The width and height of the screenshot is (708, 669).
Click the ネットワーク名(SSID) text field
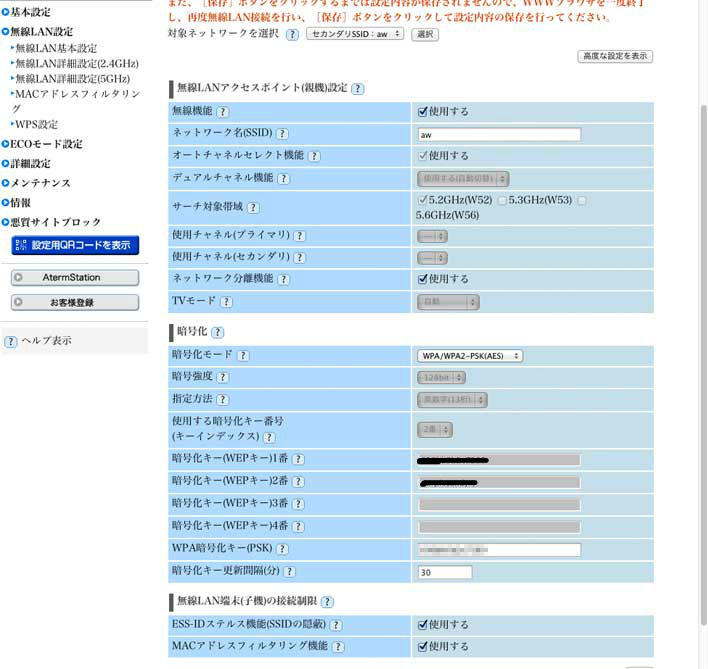[x=499, y=135]
